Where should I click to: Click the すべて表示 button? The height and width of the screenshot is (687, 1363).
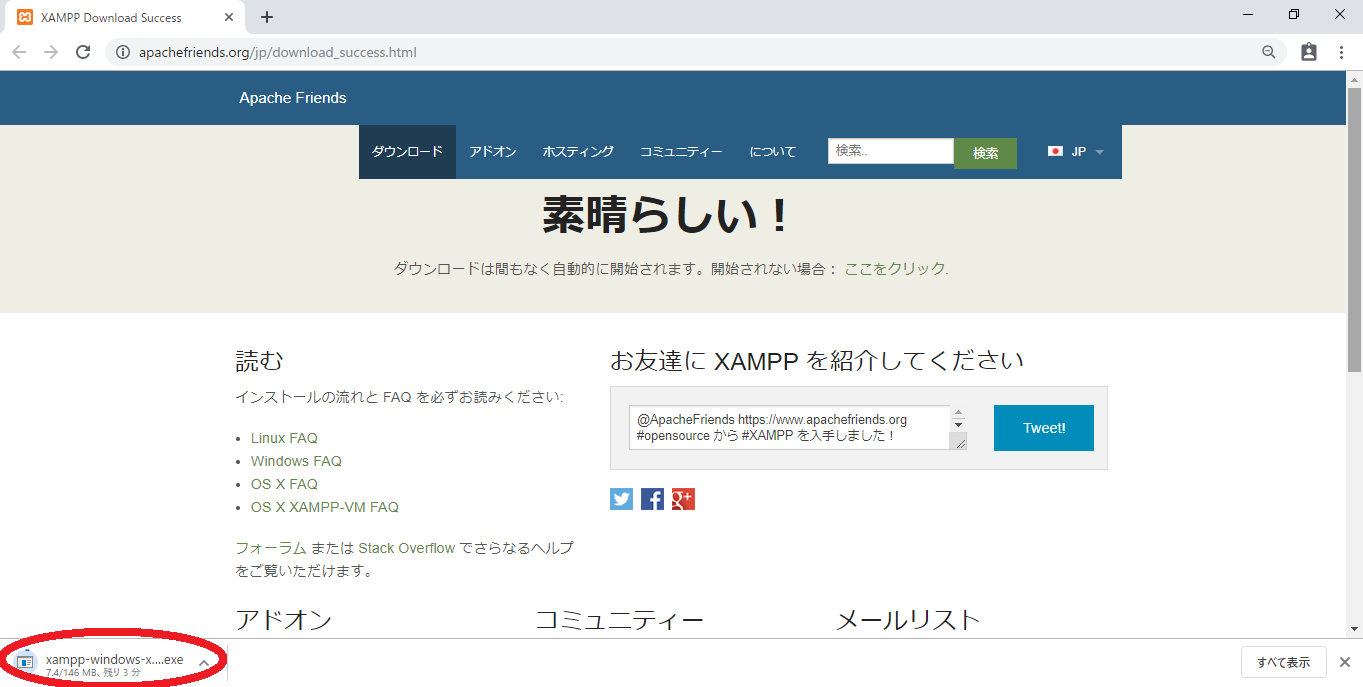1284,662
